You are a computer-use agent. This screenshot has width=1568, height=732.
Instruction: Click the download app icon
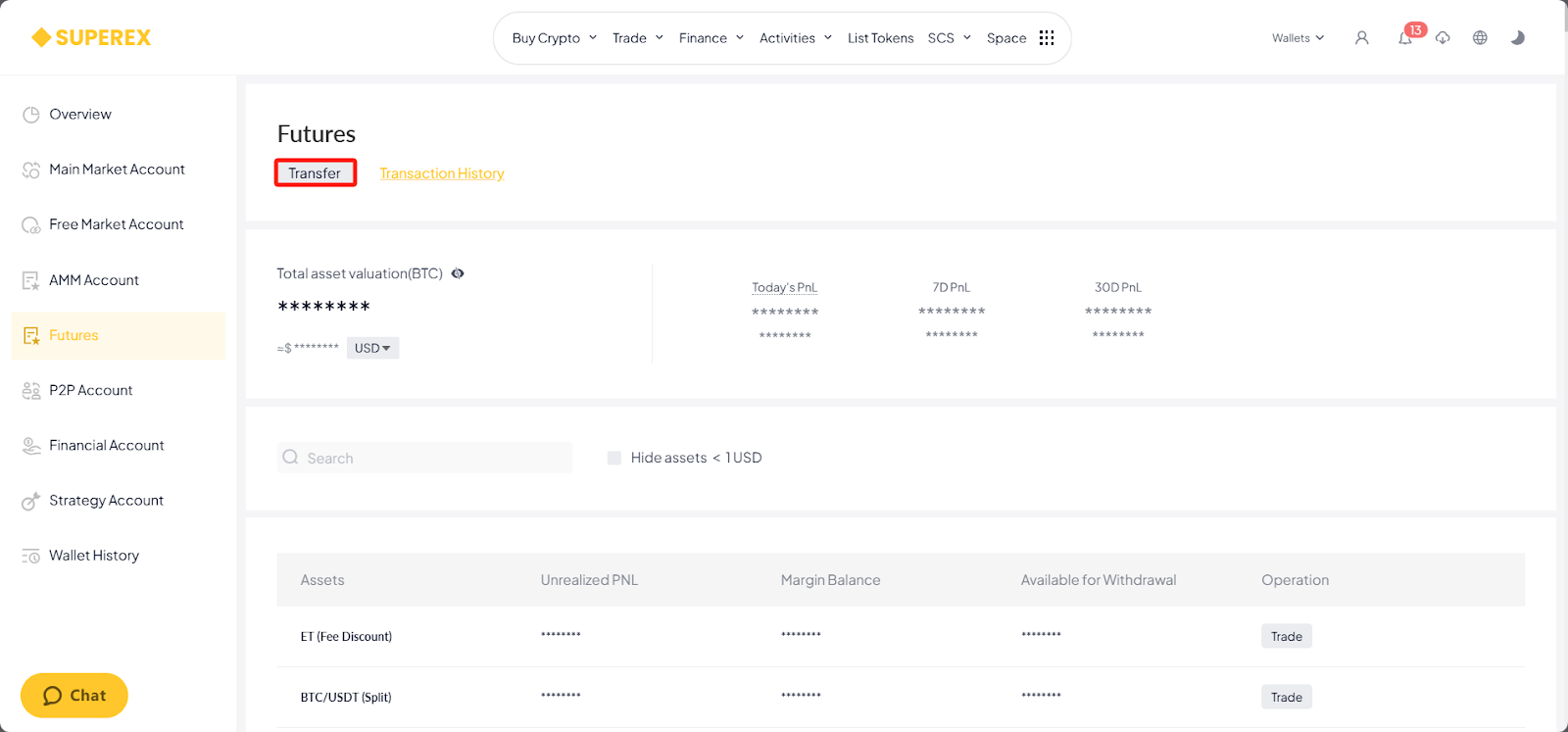click(x=1443, y=37)
